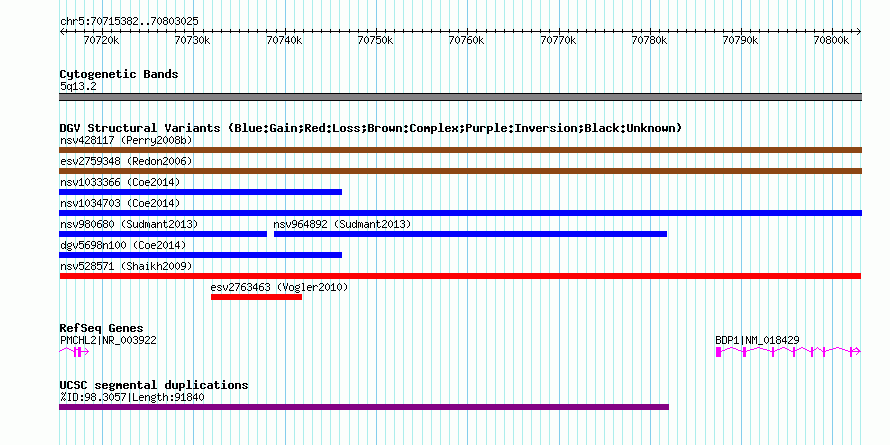Open variant label dgv5698n100 (Coe2014)
The image size is (890, 445).
(123, 245)
